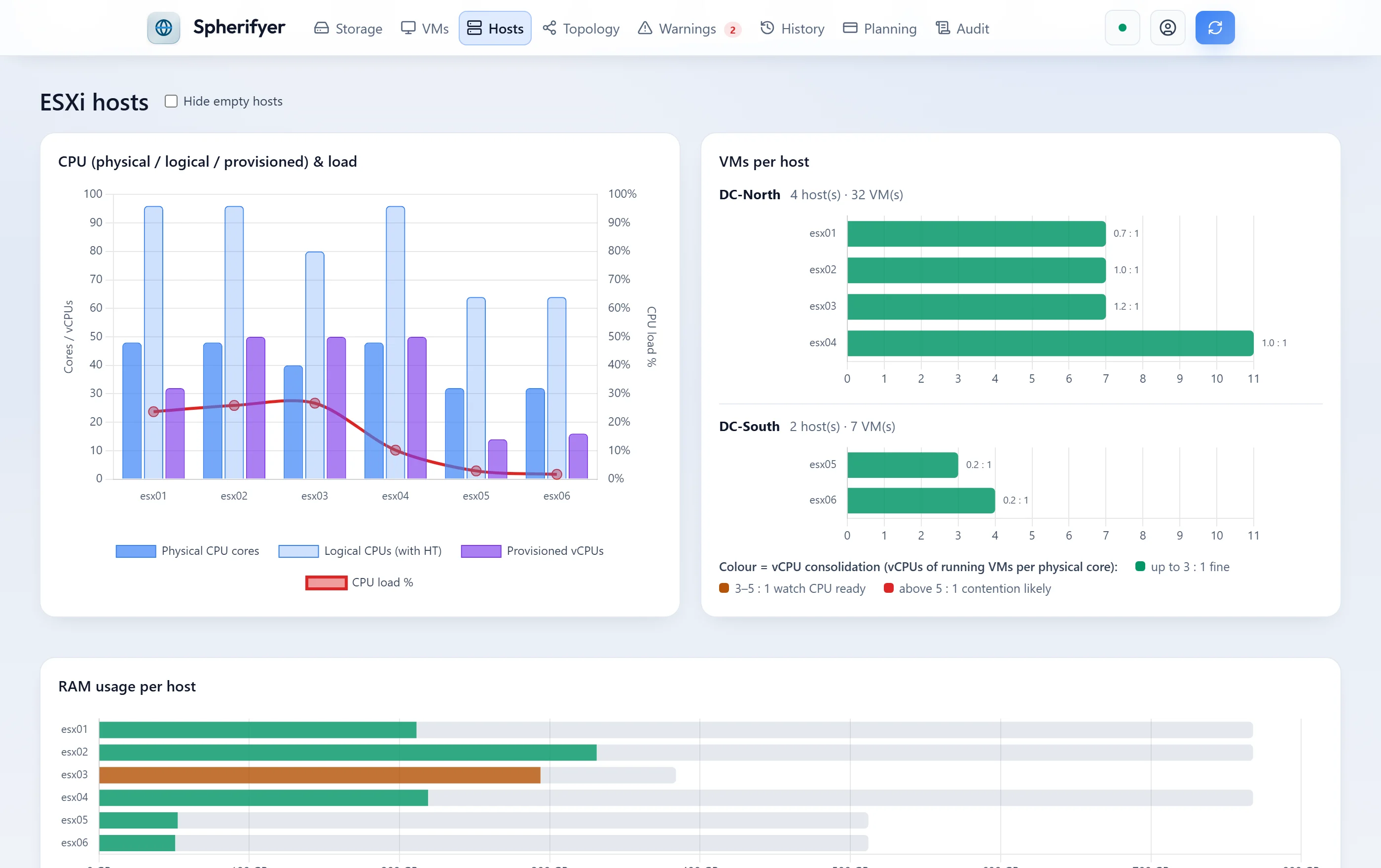1381x868 pixels.
Task: Click the '0.7 : 1' ratio label
Action: [x=1126, y=233]
